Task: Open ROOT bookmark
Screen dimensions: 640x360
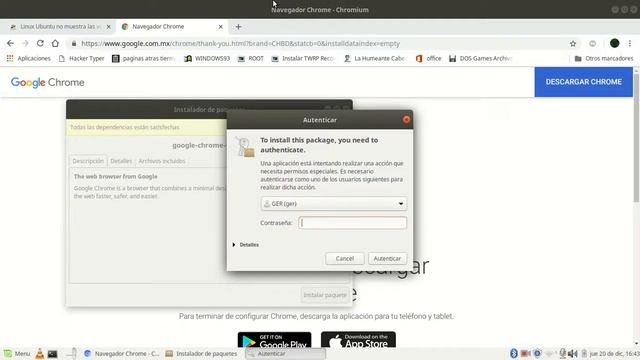Action: tap(251, 58)
